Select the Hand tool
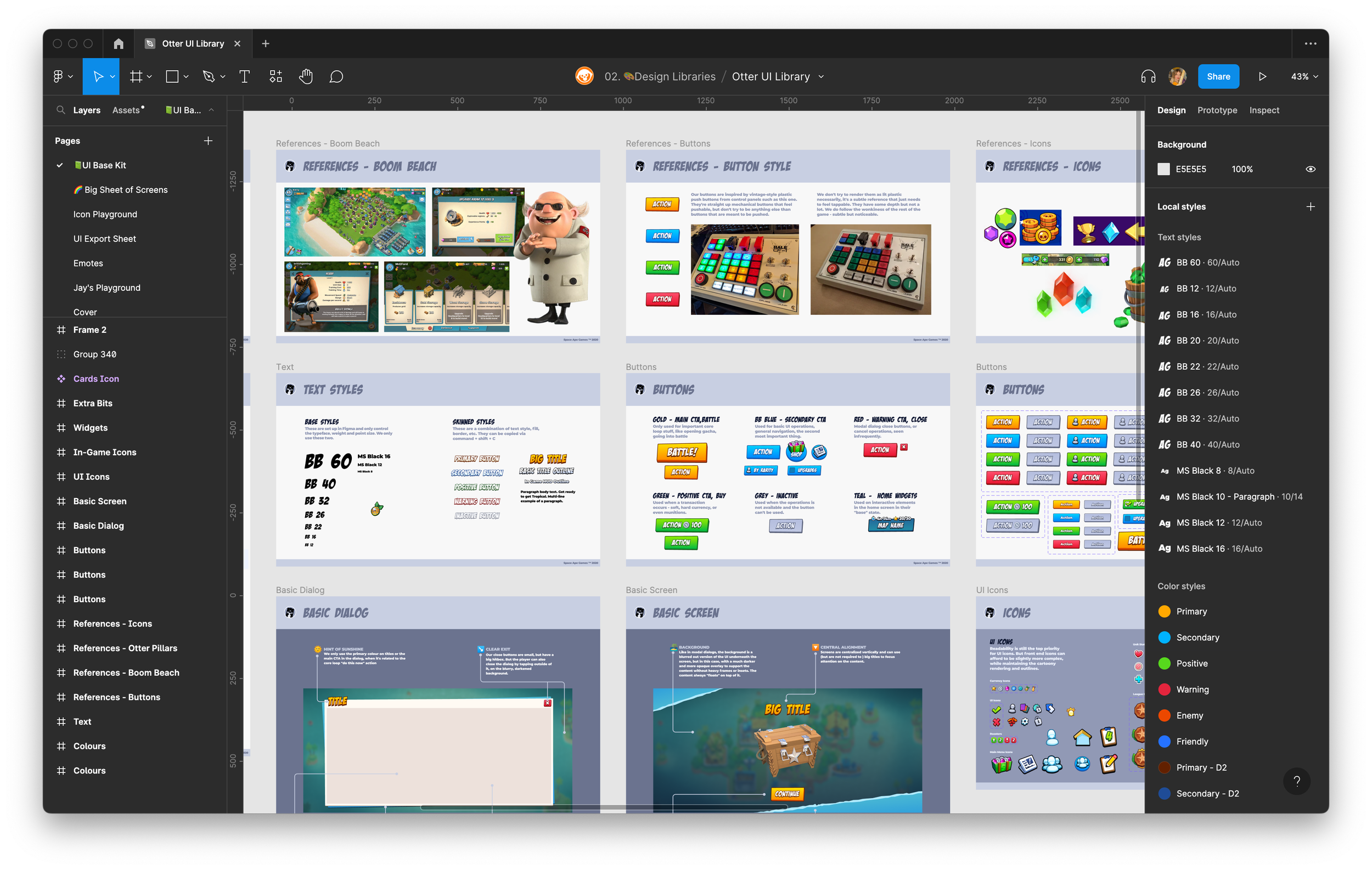1372x870 pixels. (306, 76)
